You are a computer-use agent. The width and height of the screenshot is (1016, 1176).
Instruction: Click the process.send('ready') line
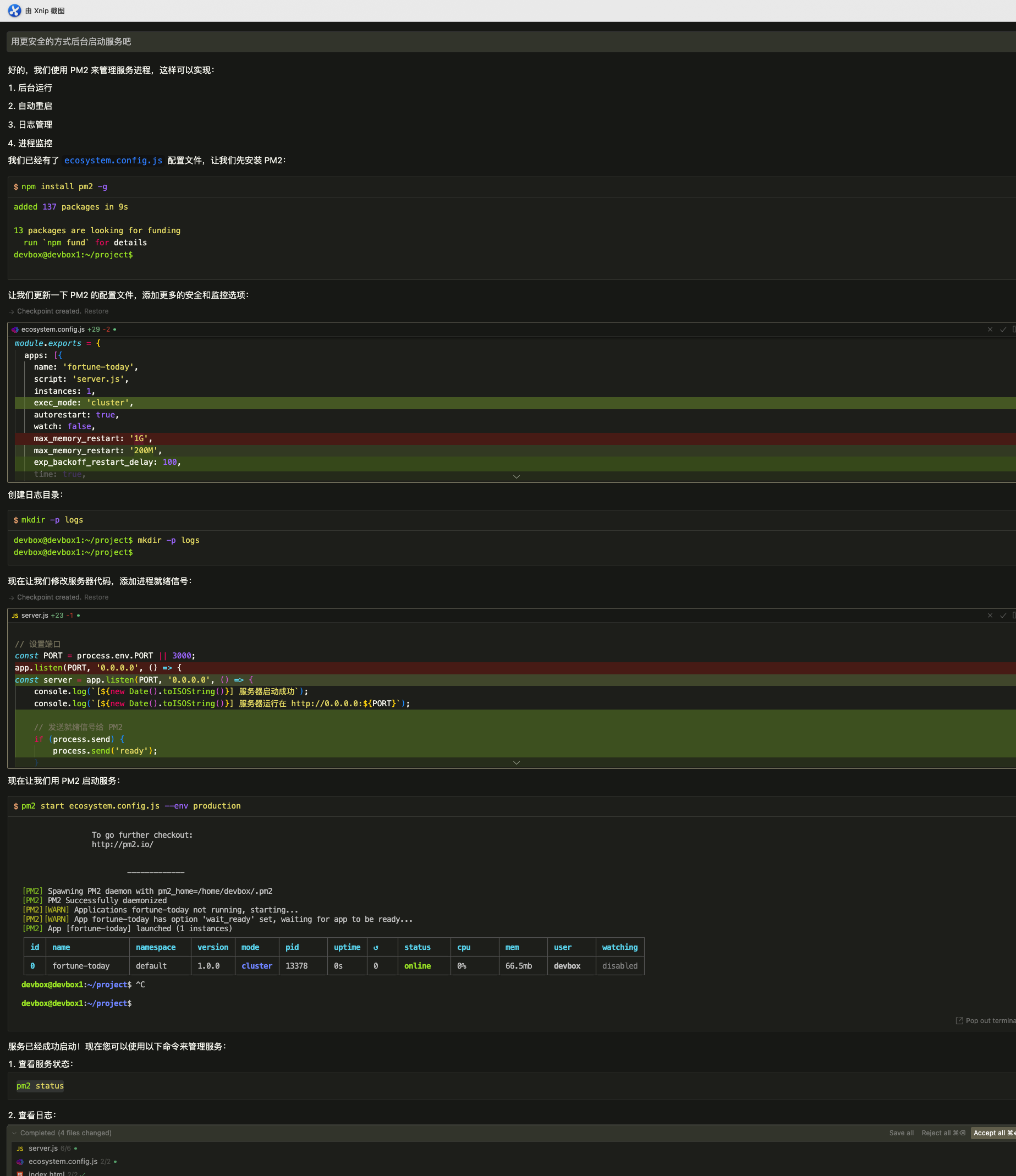(515, 751)
